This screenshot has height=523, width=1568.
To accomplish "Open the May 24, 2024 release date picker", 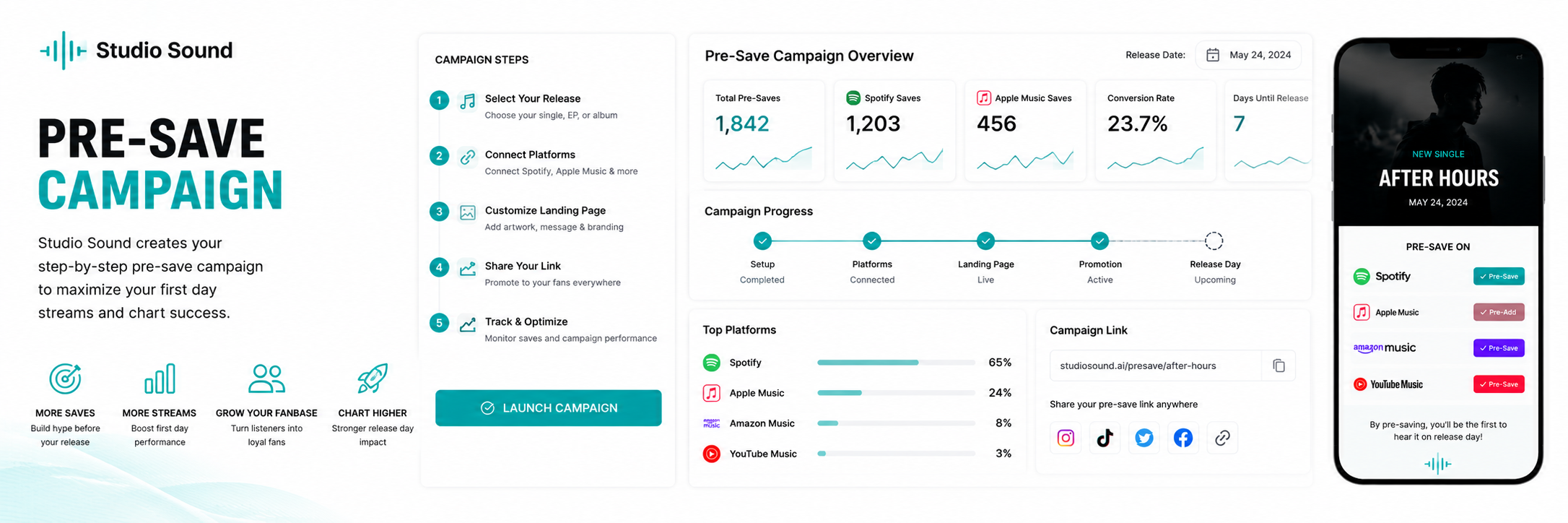I will click(1249, 55).
